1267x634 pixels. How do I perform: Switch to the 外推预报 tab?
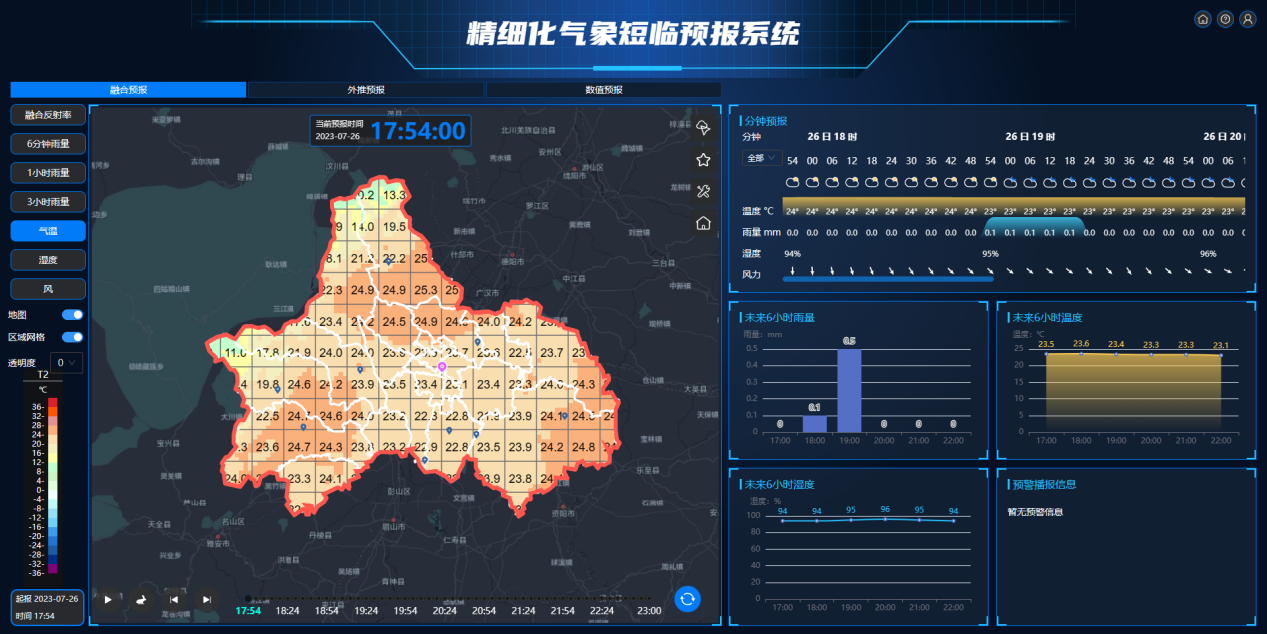(365, 90)
